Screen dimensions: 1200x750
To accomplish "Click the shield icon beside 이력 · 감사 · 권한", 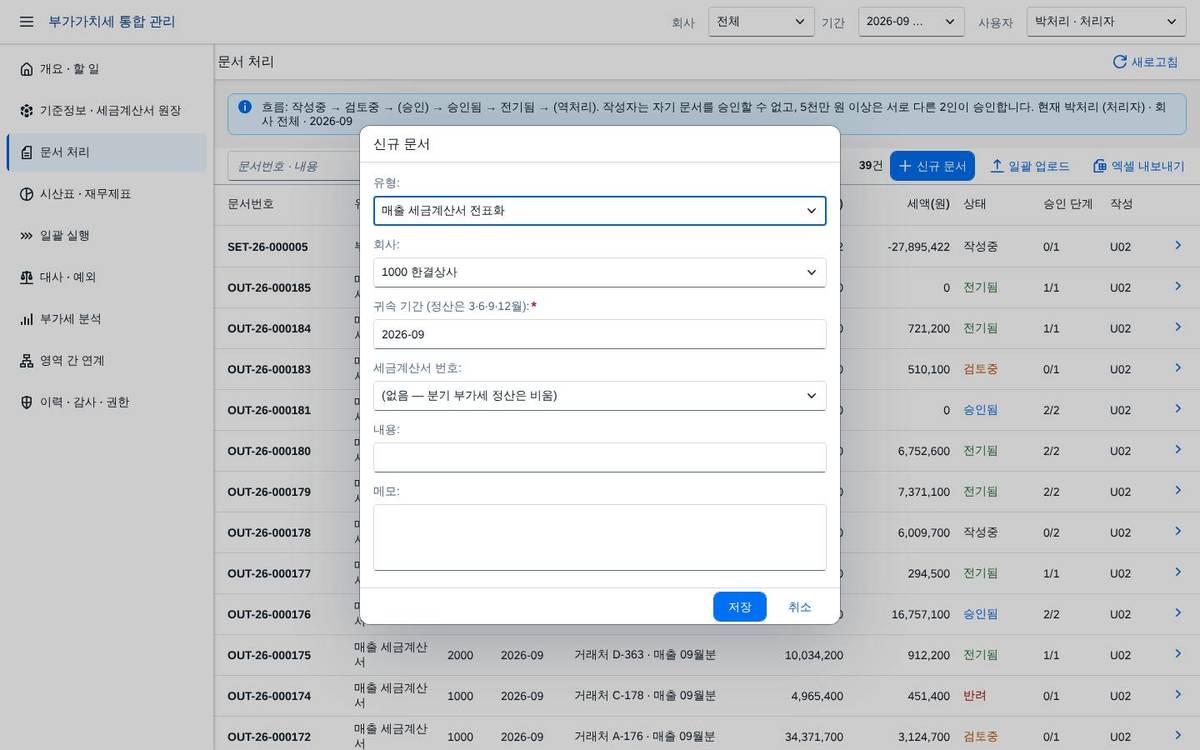I will point(26,402).
